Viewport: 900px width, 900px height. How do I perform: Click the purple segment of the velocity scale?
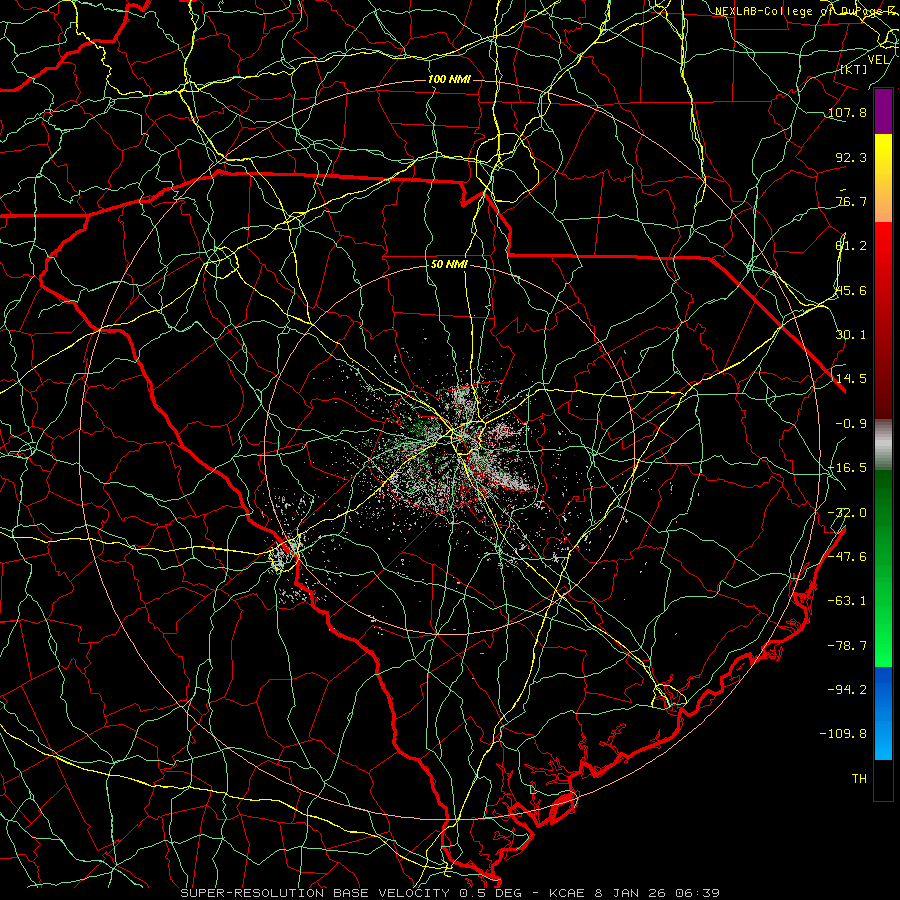click(x=883, y=111)
